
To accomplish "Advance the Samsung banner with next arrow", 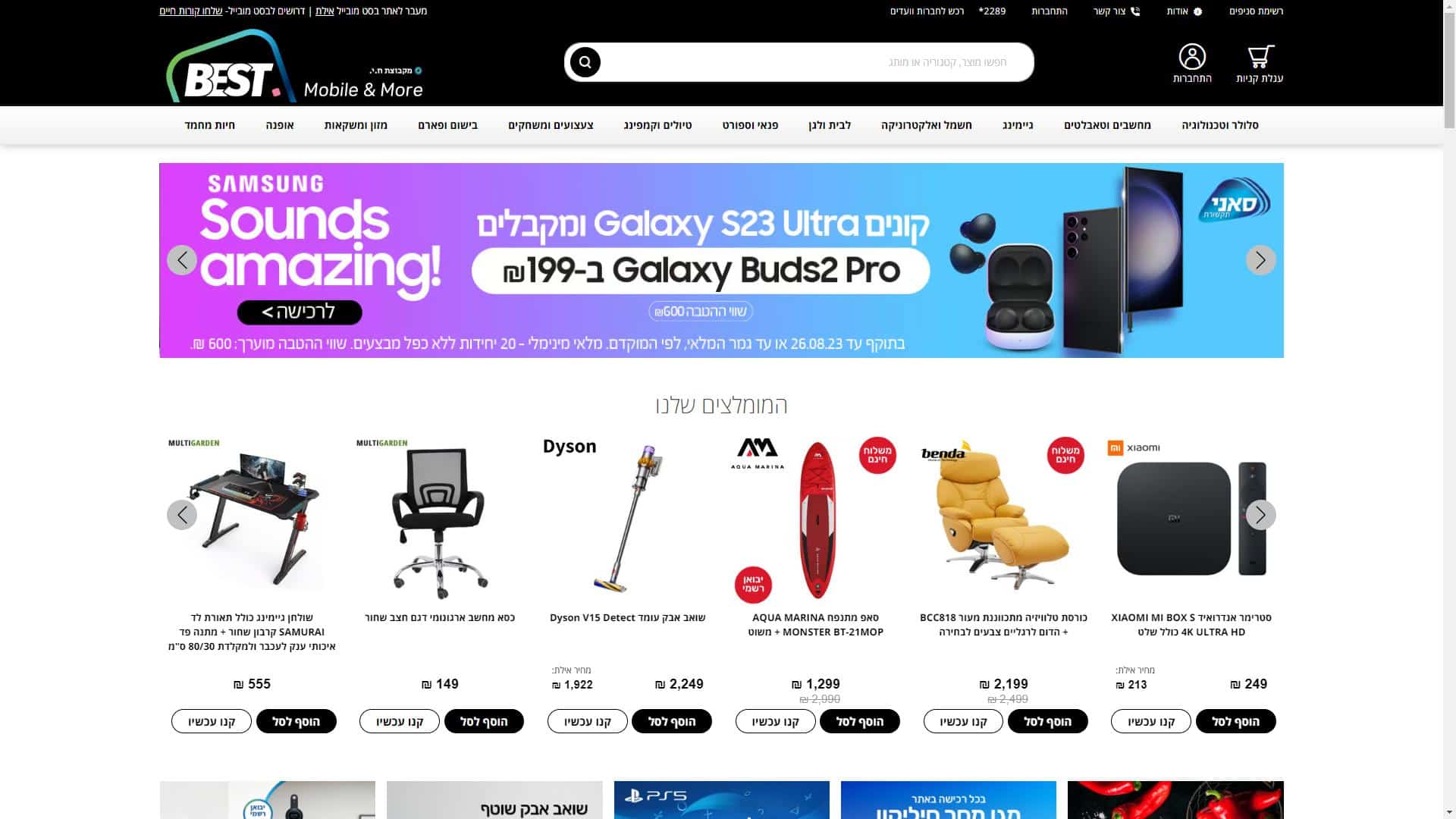I will [x=1260, y=260].
